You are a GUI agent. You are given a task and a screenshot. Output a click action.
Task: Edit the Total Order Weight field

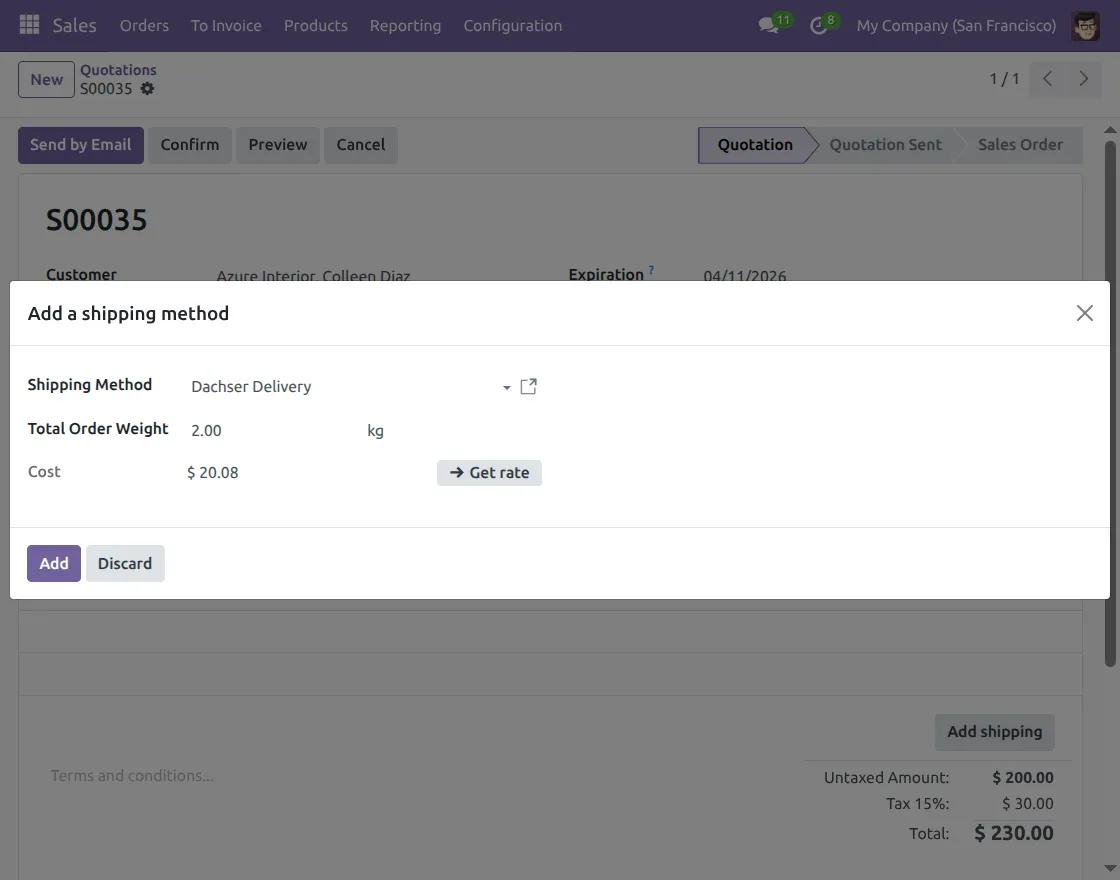click(240, 430)
